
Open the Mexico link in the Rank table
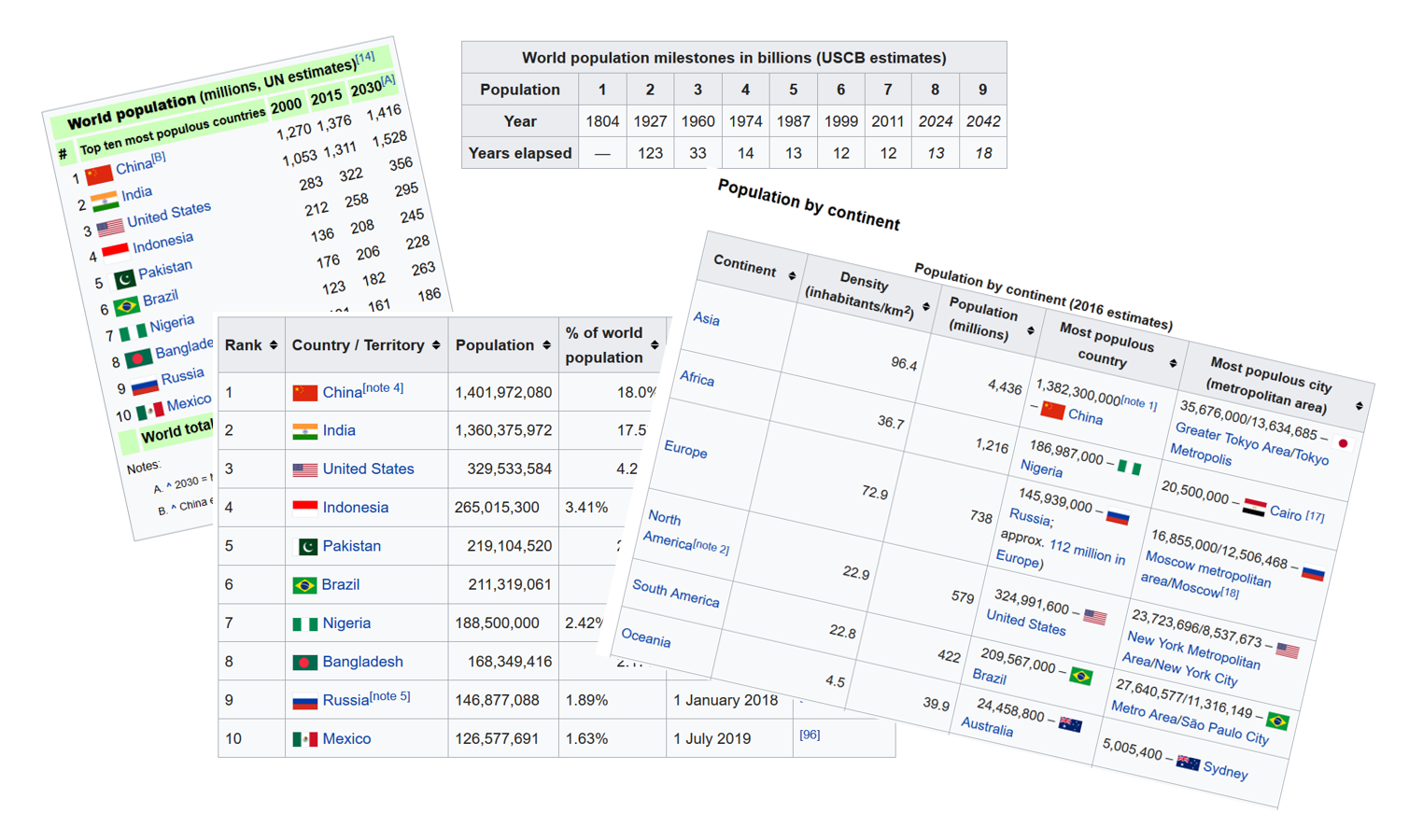coord(346,739)
